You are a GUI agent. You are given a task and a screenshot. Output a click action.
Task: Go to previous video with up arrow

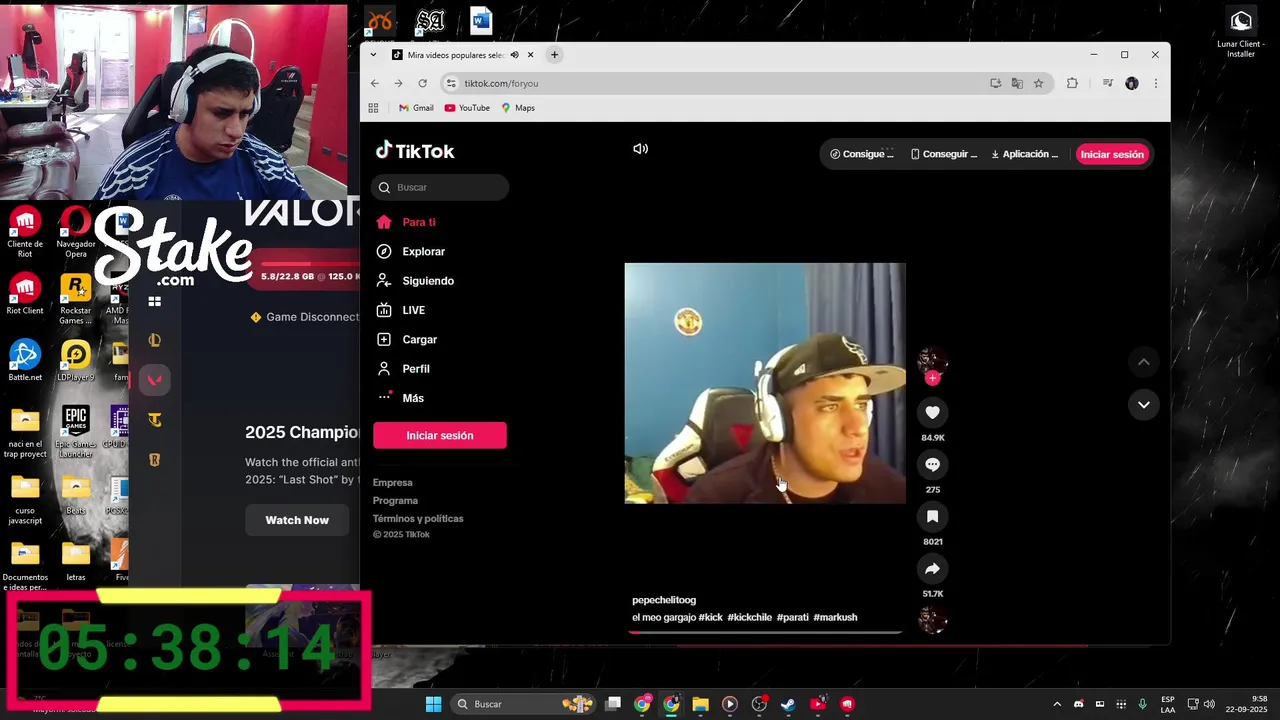1143,361
